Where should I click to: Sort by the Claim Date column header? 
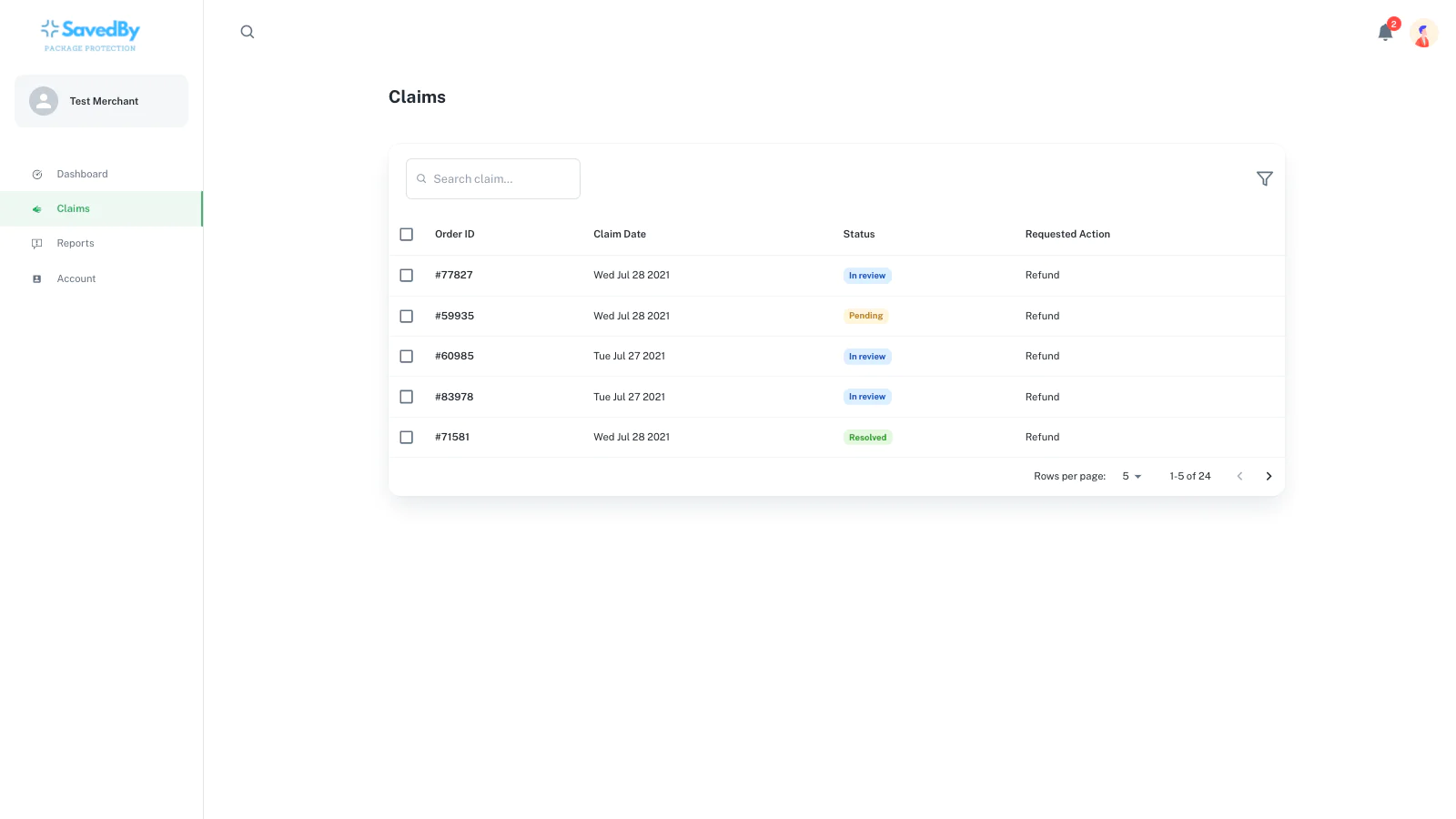[x=620, y=235]
